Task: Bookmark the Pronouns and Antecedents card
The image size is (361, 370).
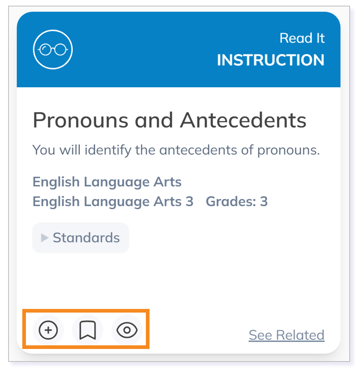Action: click(x=88, y=330)
